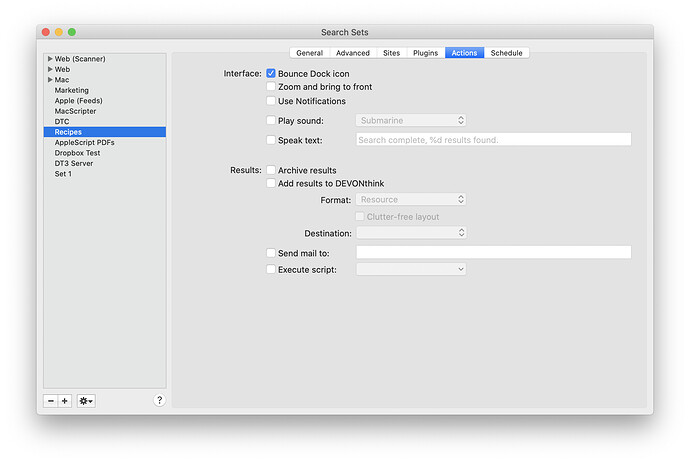Select the Marketing search set
This screenshot has height=462, width=690.
coord(72,90)
